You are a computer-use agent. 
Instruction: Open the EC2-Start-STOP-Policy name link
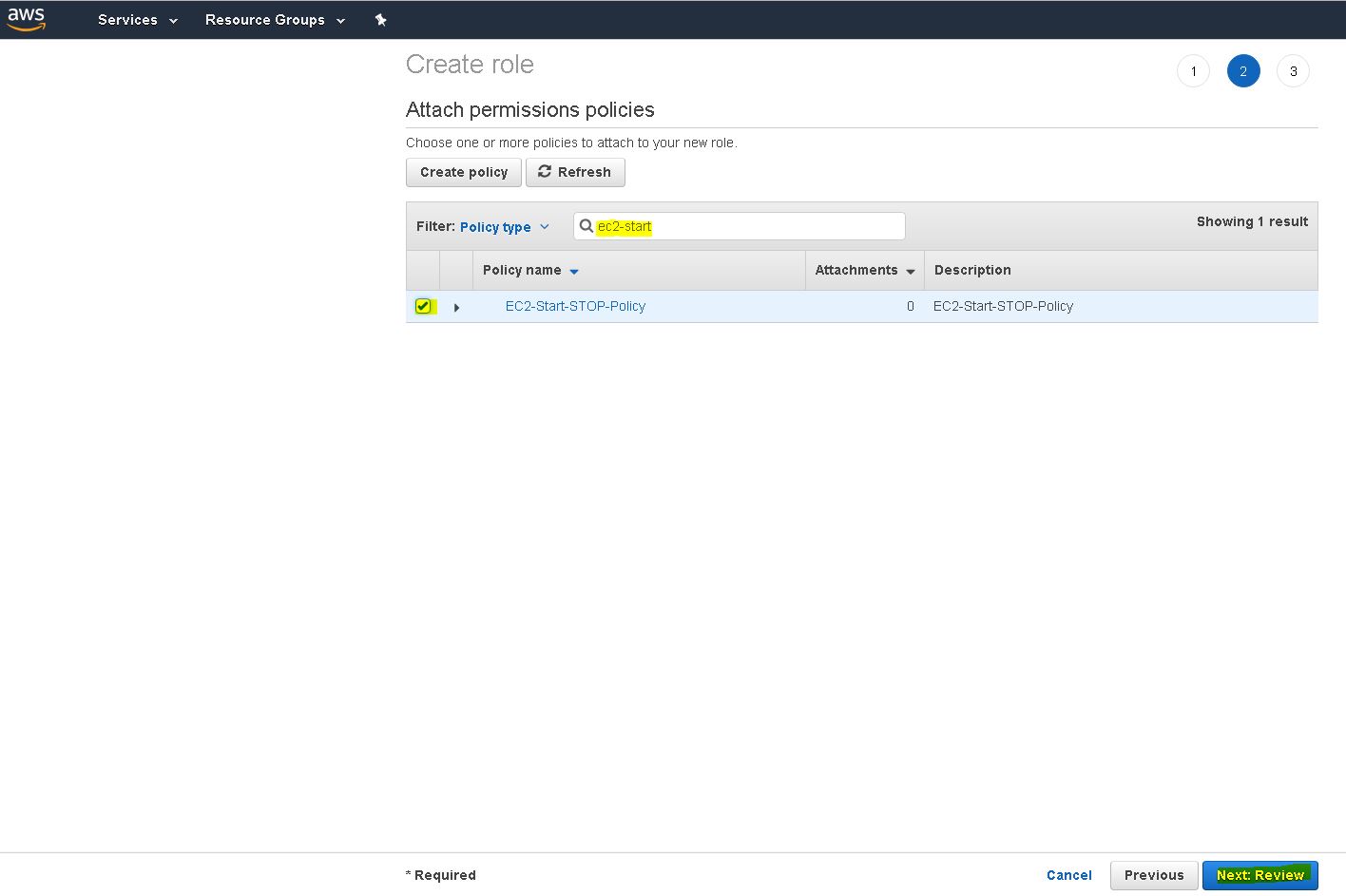[575, 306]
